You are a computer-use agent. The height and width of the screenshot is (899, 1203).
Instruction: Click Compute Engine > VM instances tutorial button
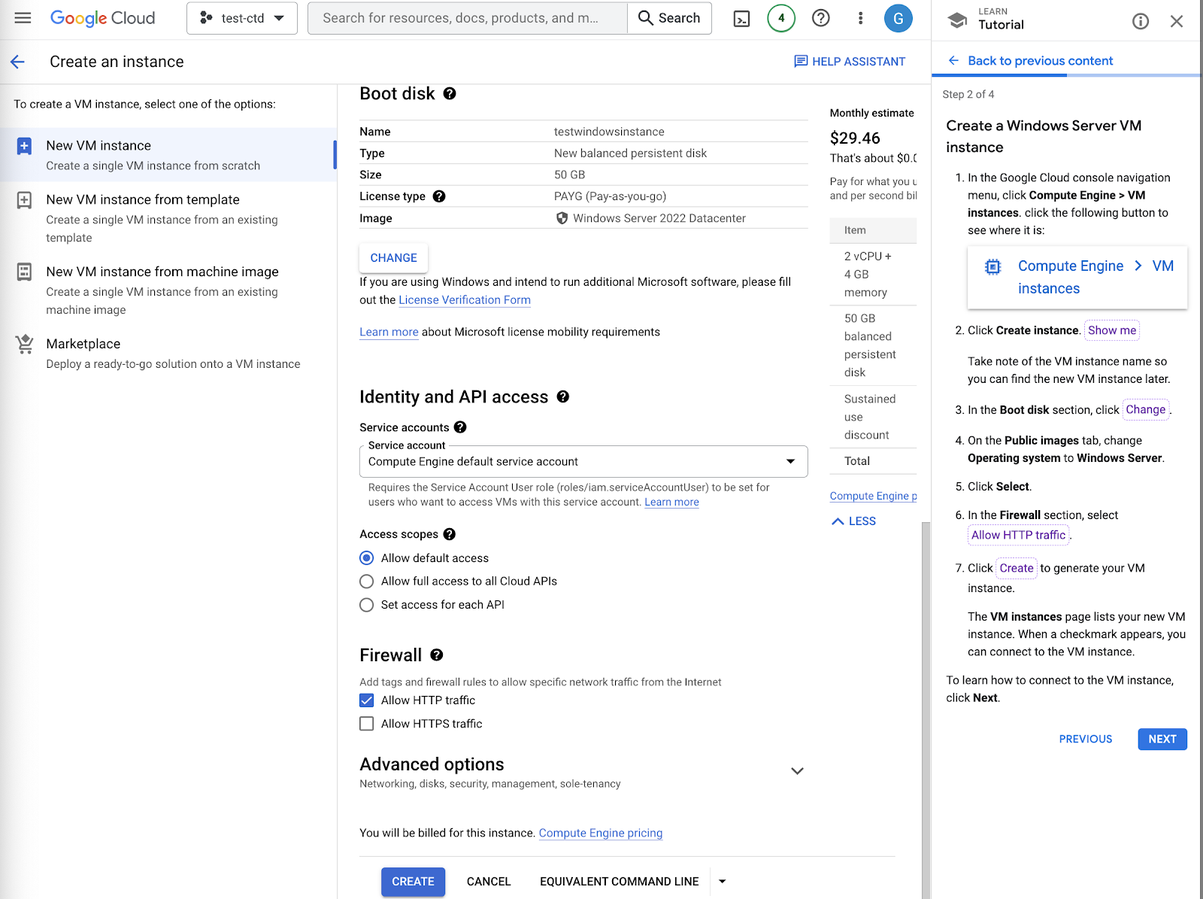coord(1078,277)
